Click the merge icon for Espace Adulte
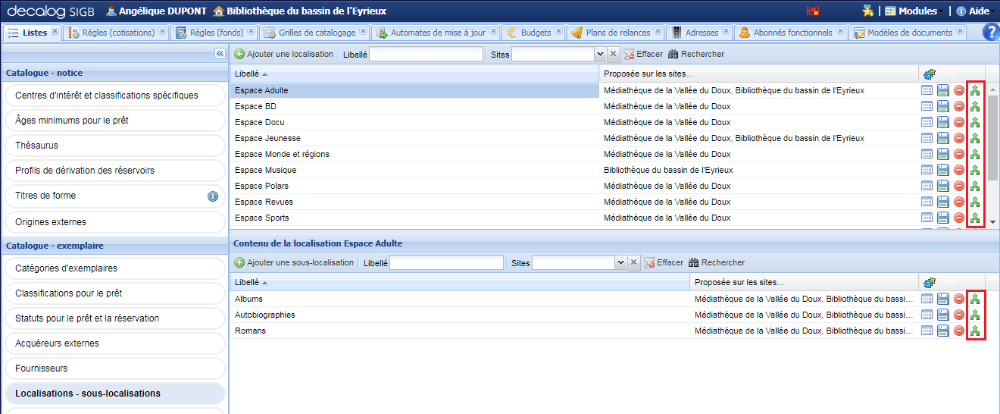Viewport: 1000px width, 414px height. [x=975, y=90]
